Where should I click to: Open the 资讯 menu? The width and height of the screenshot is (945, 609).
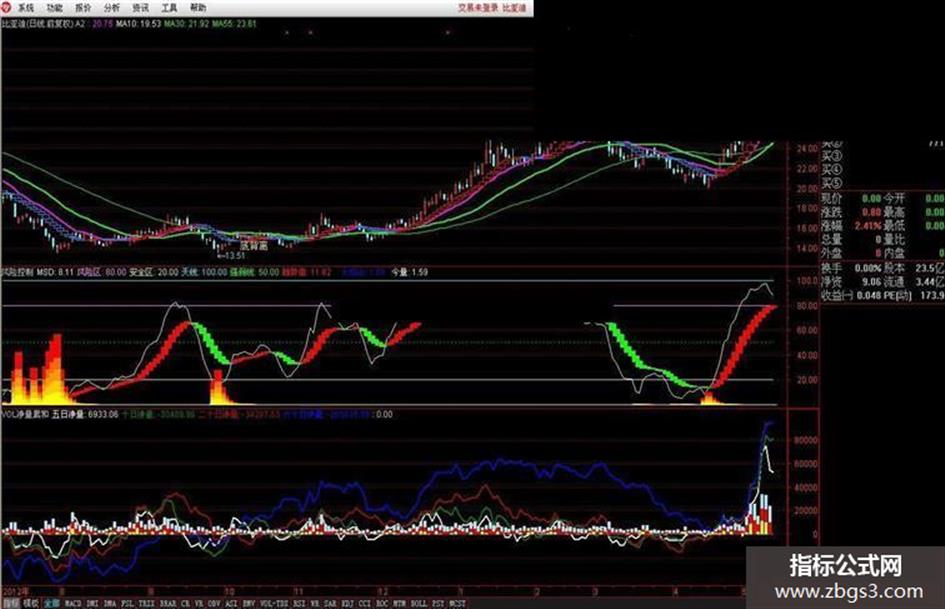[140, 8]
